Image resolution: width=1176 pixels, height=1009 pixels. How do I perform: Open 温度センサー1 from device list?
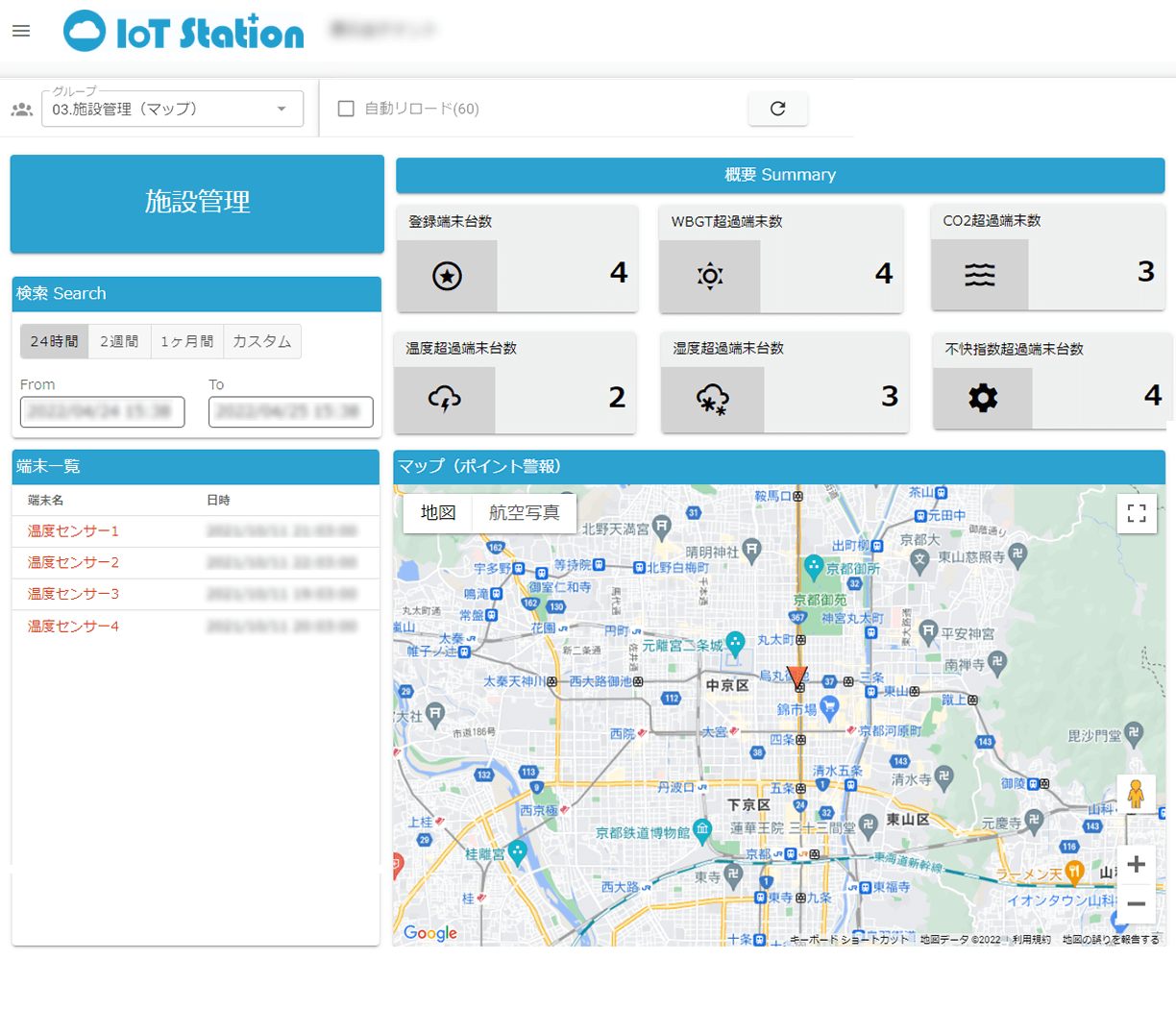tap(73, 531)
